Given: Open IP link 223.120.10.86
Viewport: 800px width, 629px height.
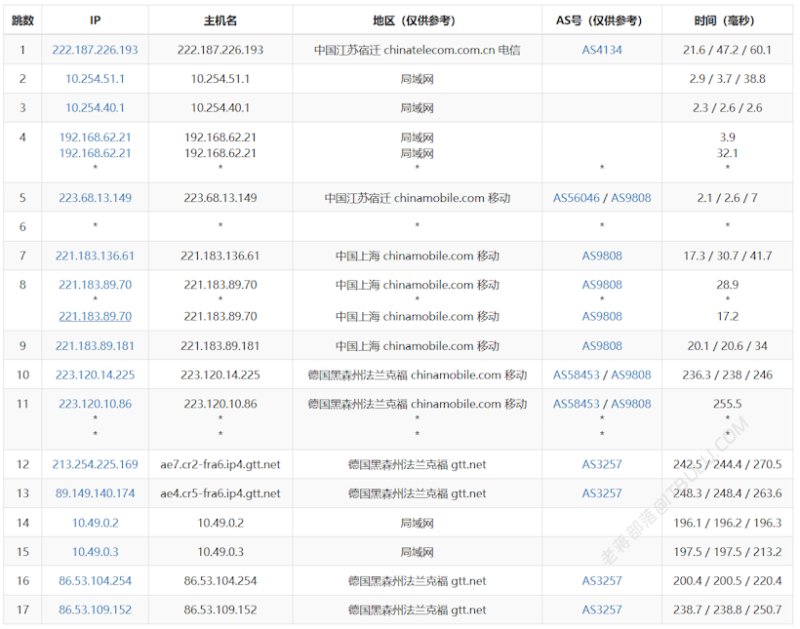Looking at the screenshot, I should pyautogui.click(x=95, y=404).
